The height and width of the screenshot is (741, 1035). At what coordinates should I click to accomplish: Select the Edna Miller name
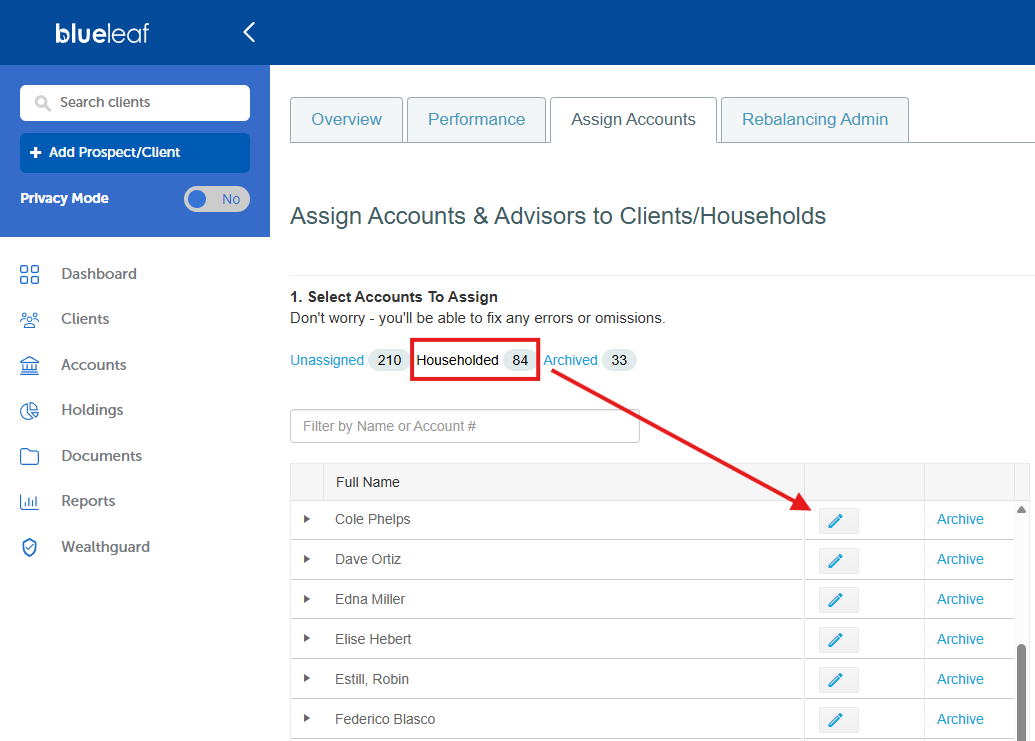point(370,599)
